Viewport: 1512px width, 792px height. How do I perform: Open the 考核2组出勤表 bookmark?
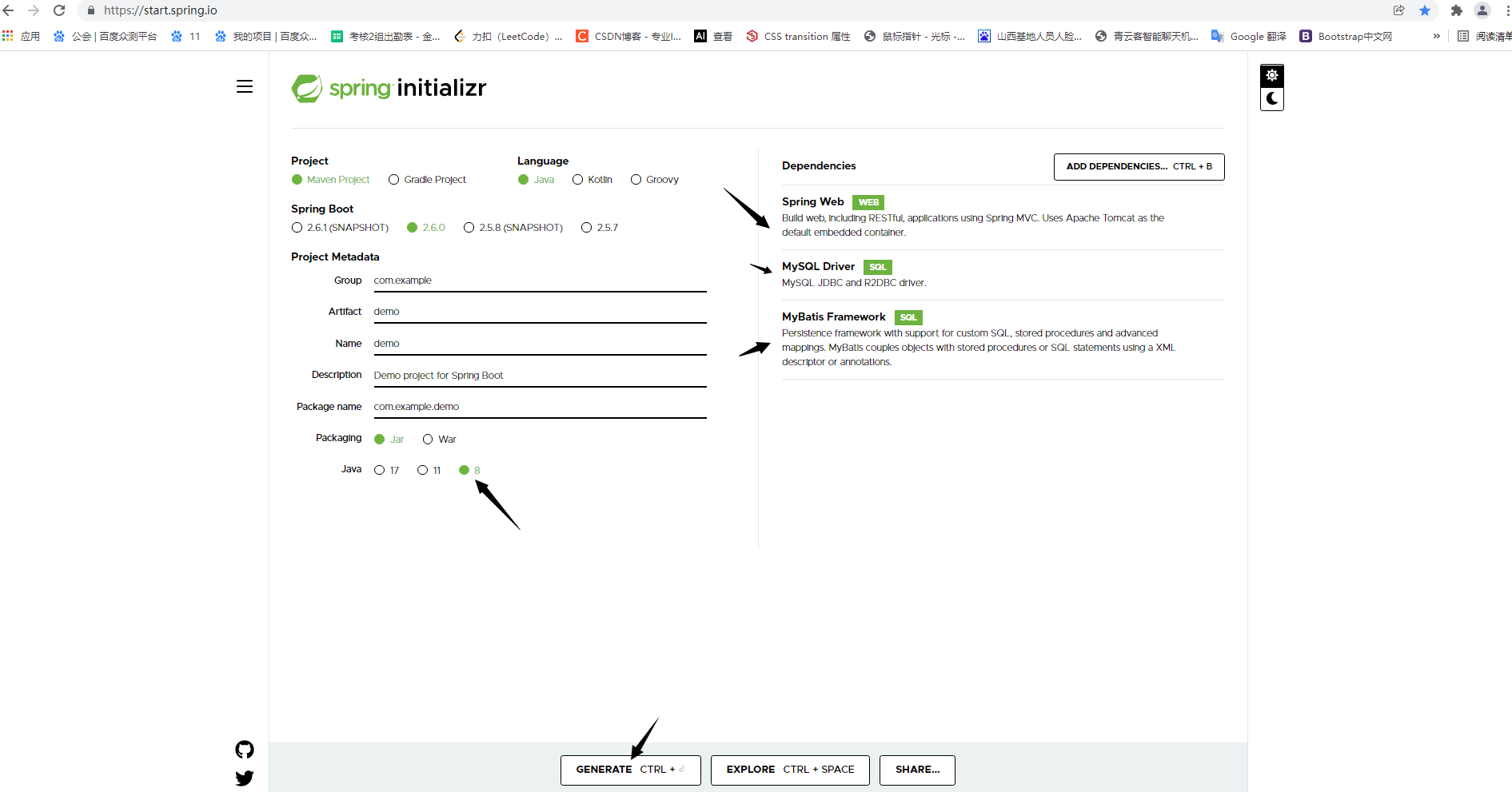pyautogui.click(x=385, y=36)
